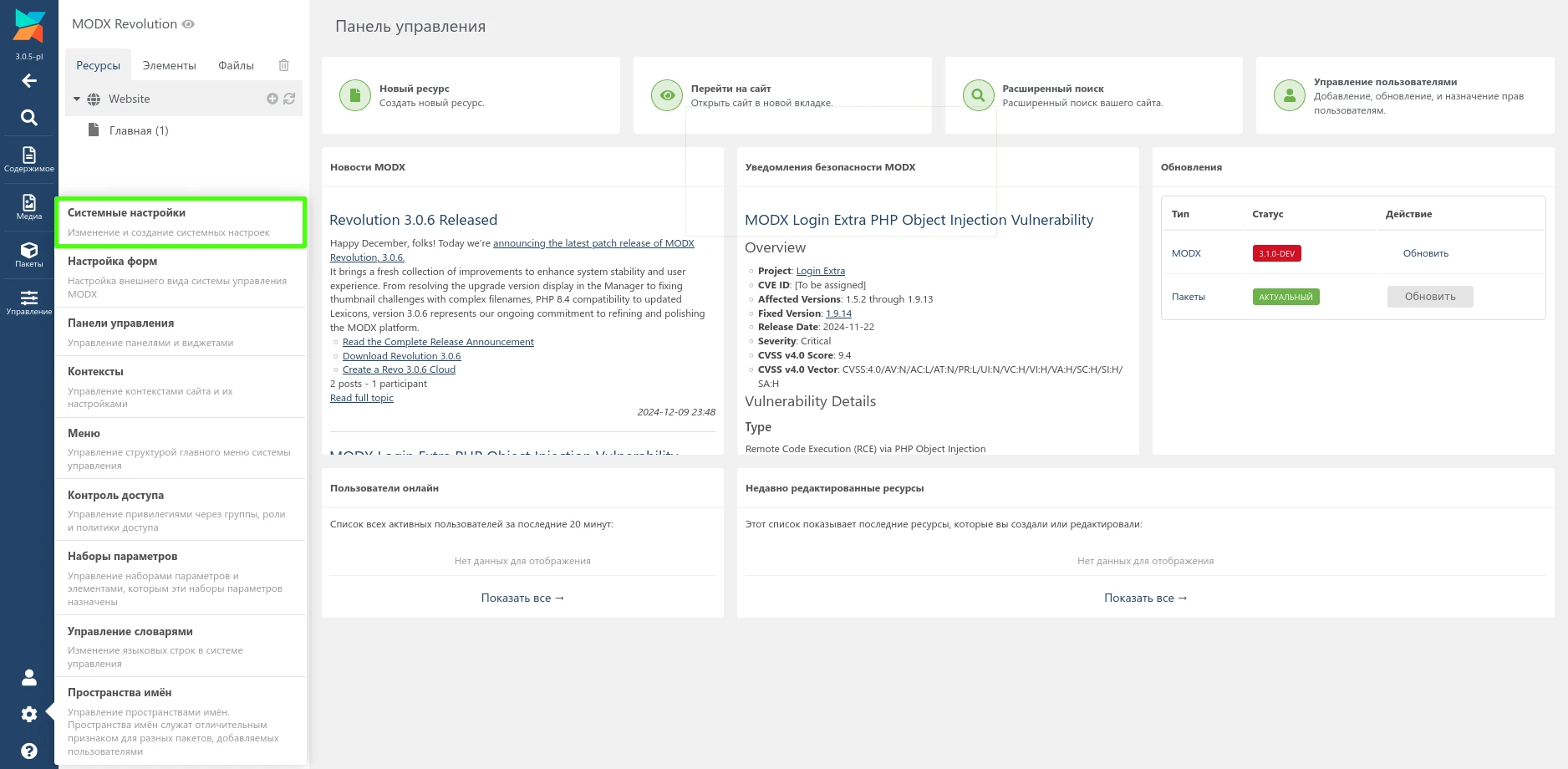Select Системные настройки menu item
The image size is (1568, 769).
[x=181, y=222]
